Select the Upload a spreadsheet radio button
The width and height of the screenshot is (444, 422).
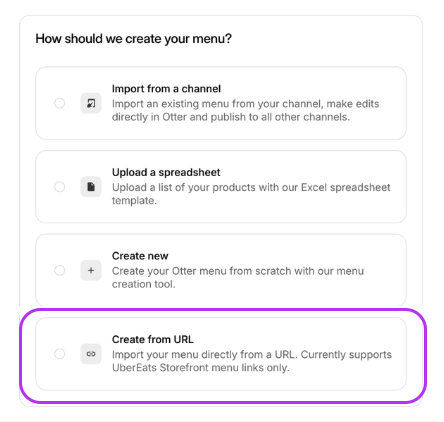pyautogui.click(x=60, y=187)
